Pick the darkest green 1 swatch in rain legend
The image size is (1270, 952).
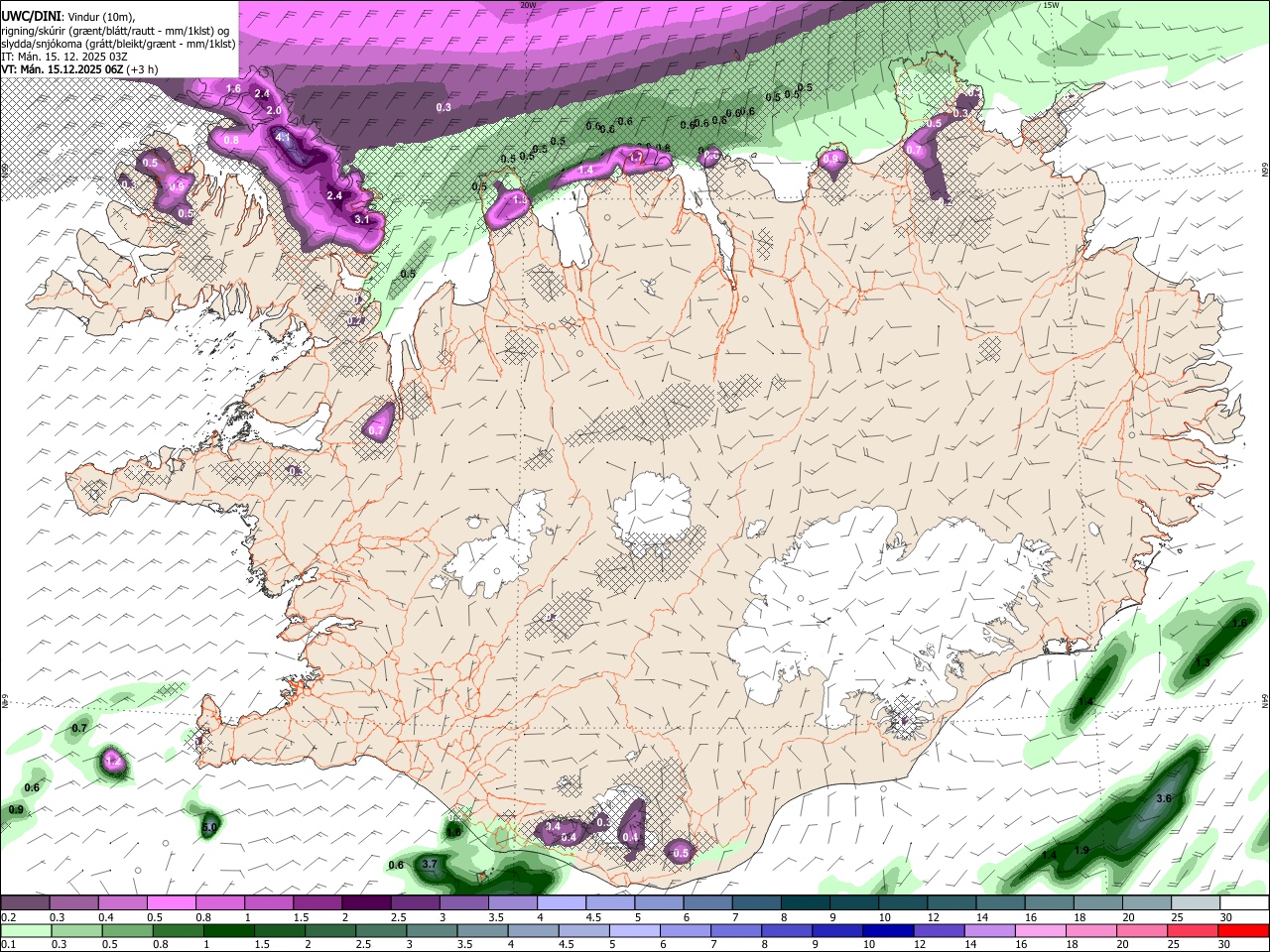click(228, 930)
